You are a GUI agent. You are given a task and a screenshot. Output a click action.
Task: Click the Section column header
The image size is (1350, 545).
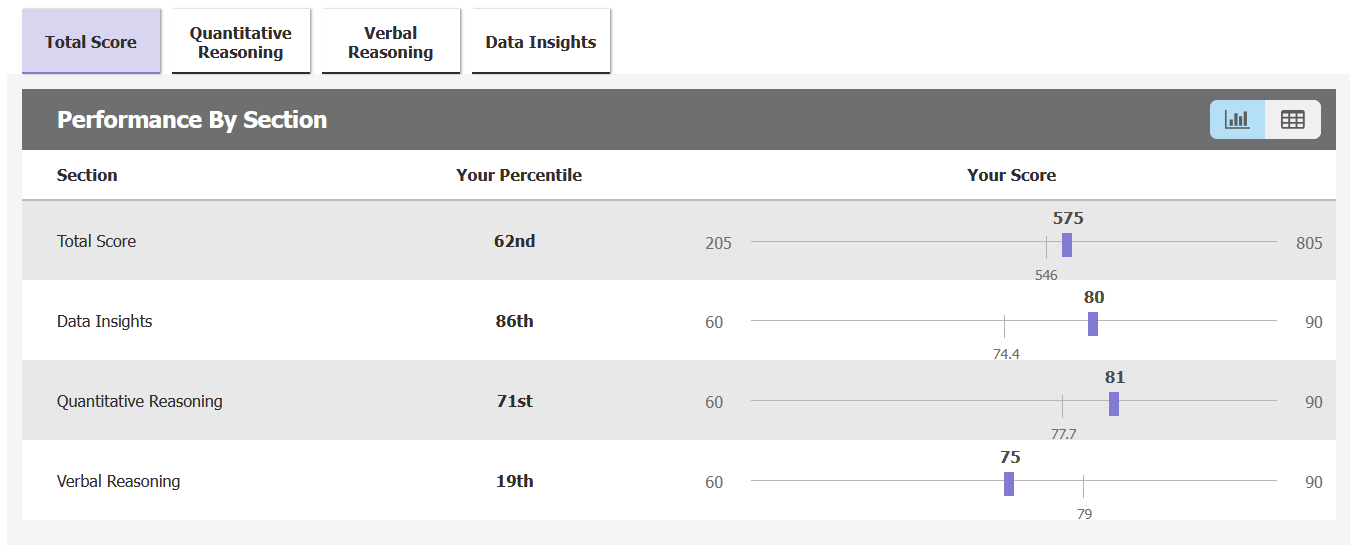click(x=87, y=175)
